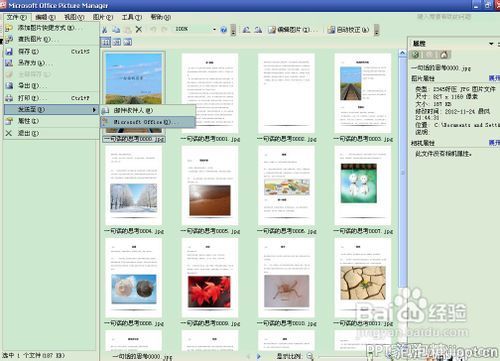Screen dimensions: 500x361
Task: Open the 编辑 menu
Action: [45, 17]
